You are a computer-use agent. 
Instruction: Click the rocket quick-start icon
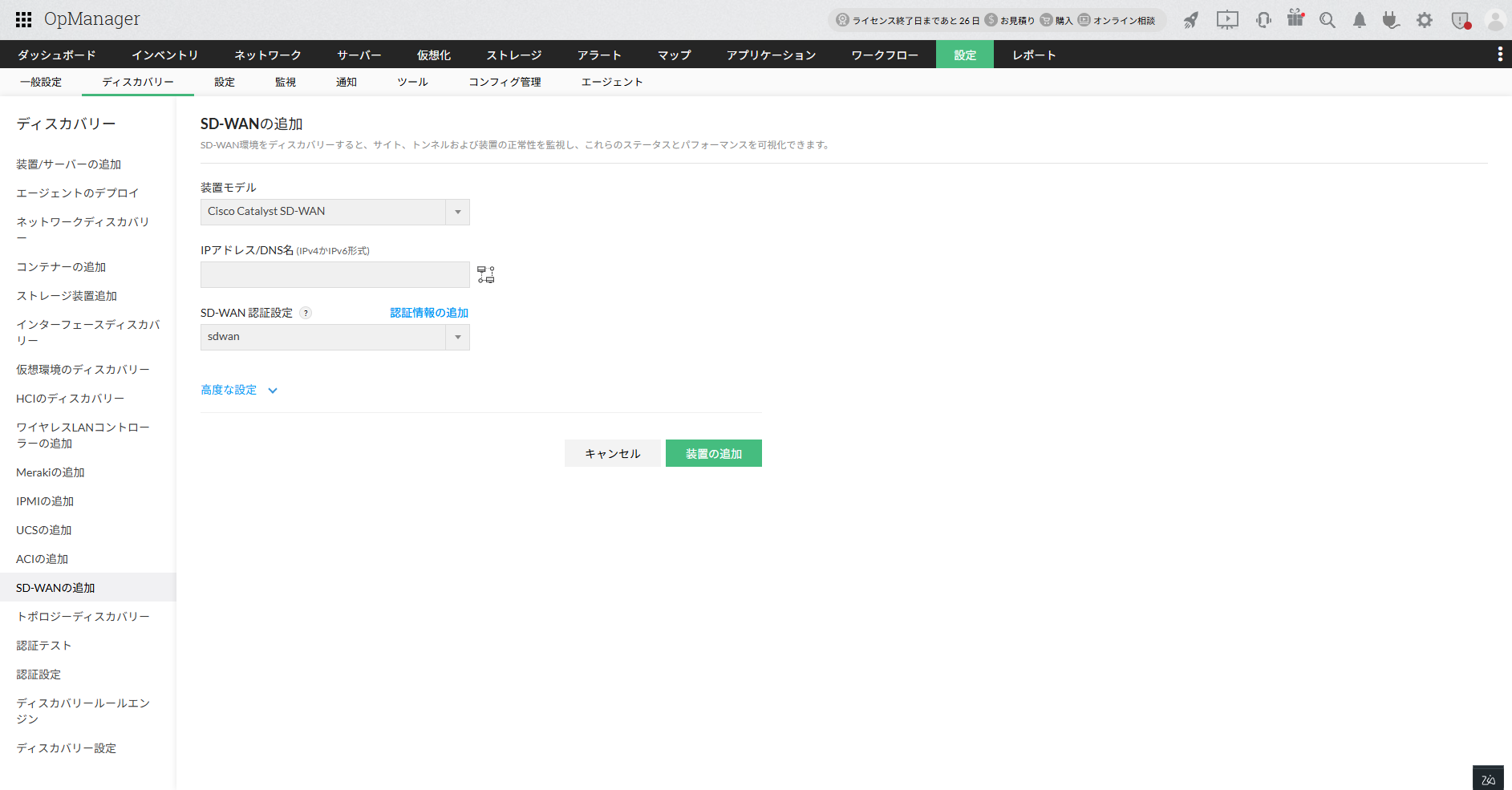click(1191, 20)
